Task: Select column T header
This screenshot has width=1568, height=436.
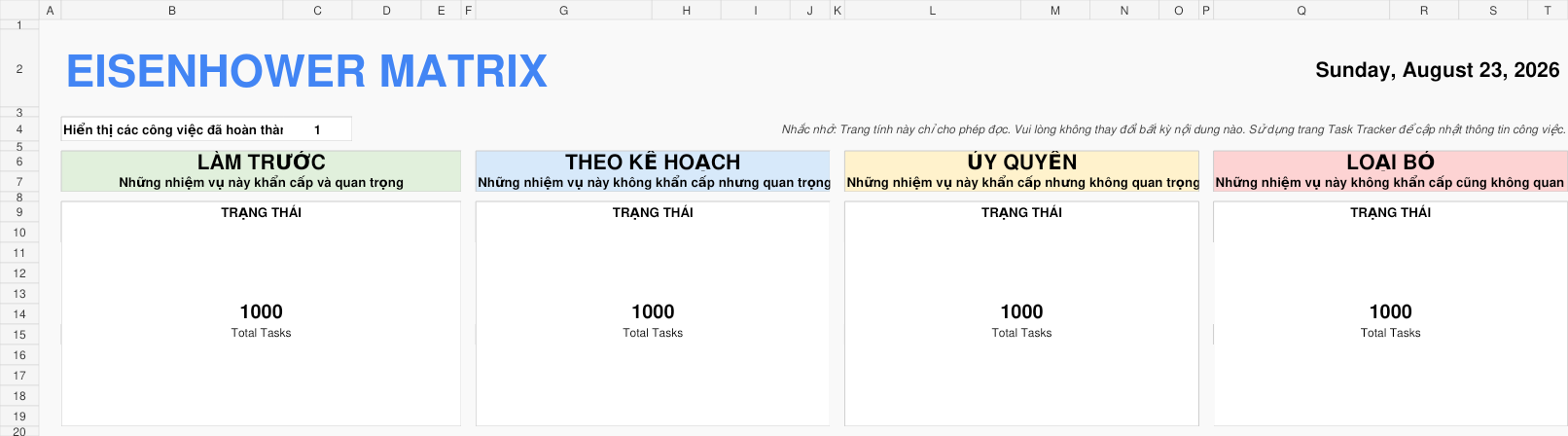Action: coord(1548,10)
